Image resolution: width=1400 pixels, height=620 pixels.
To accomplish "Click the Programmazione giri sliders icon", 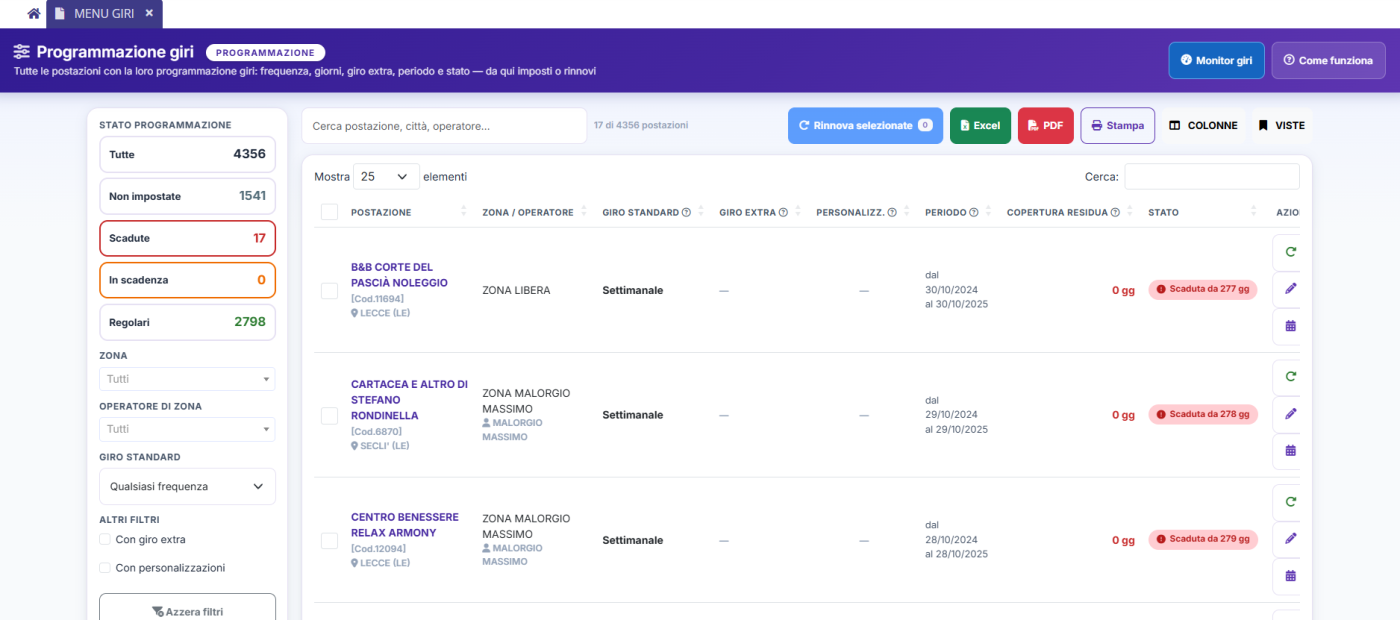I will click(x=22, y=52).
